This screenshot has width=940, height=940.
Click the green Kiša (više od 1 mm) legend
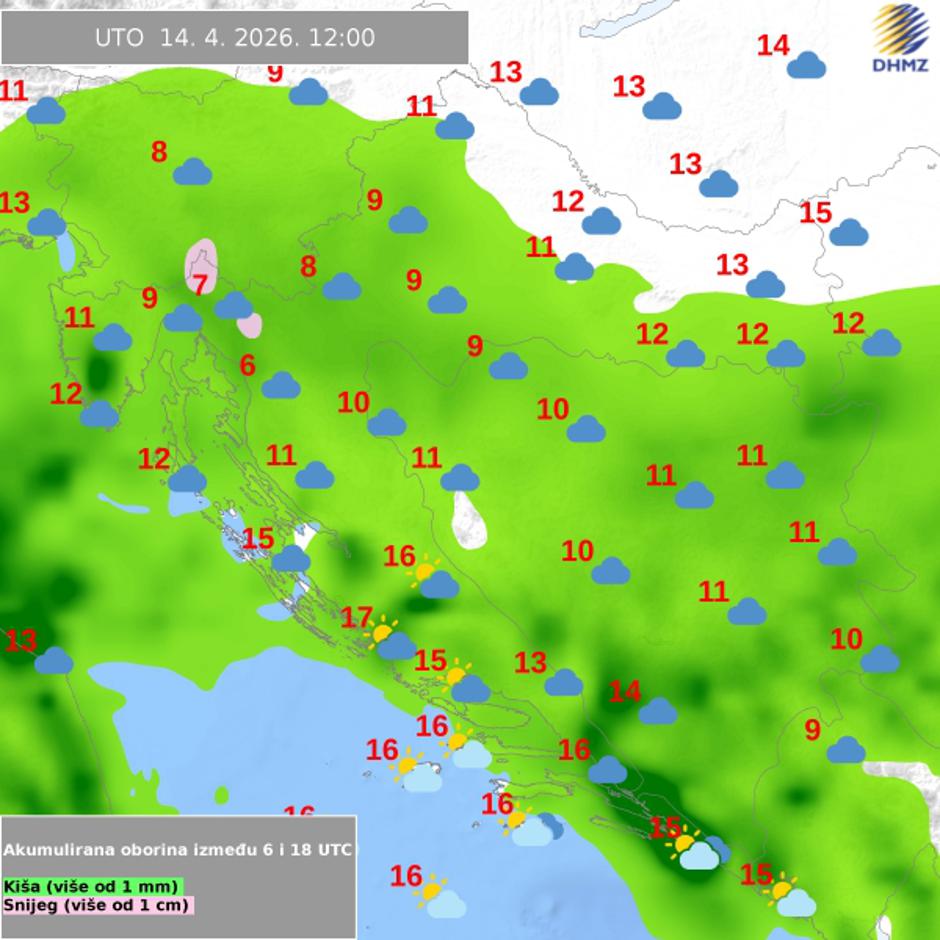coord(92,886)
